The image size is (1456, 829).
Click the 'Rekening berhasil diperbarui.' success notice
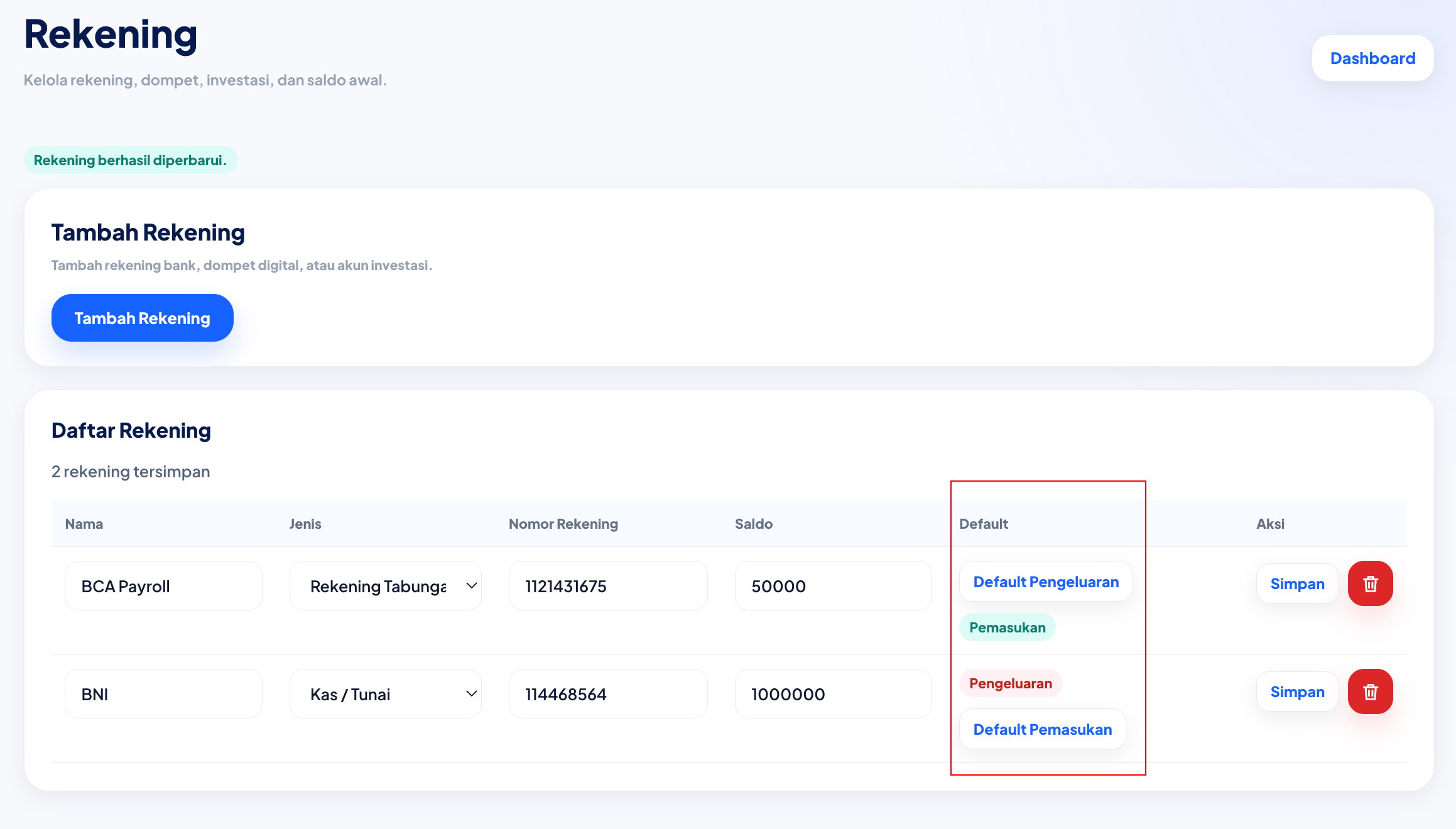click(x=131, y=160)
